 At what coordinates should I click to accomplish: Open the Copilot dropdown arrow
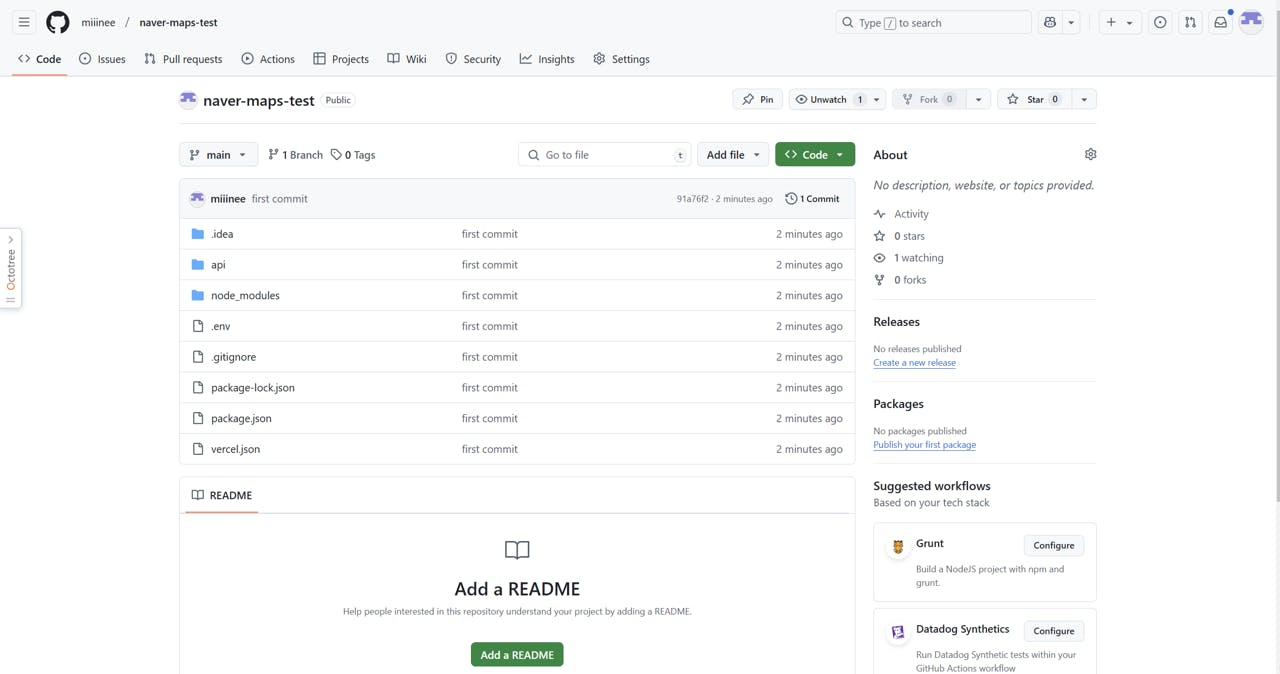point(1071,22)
